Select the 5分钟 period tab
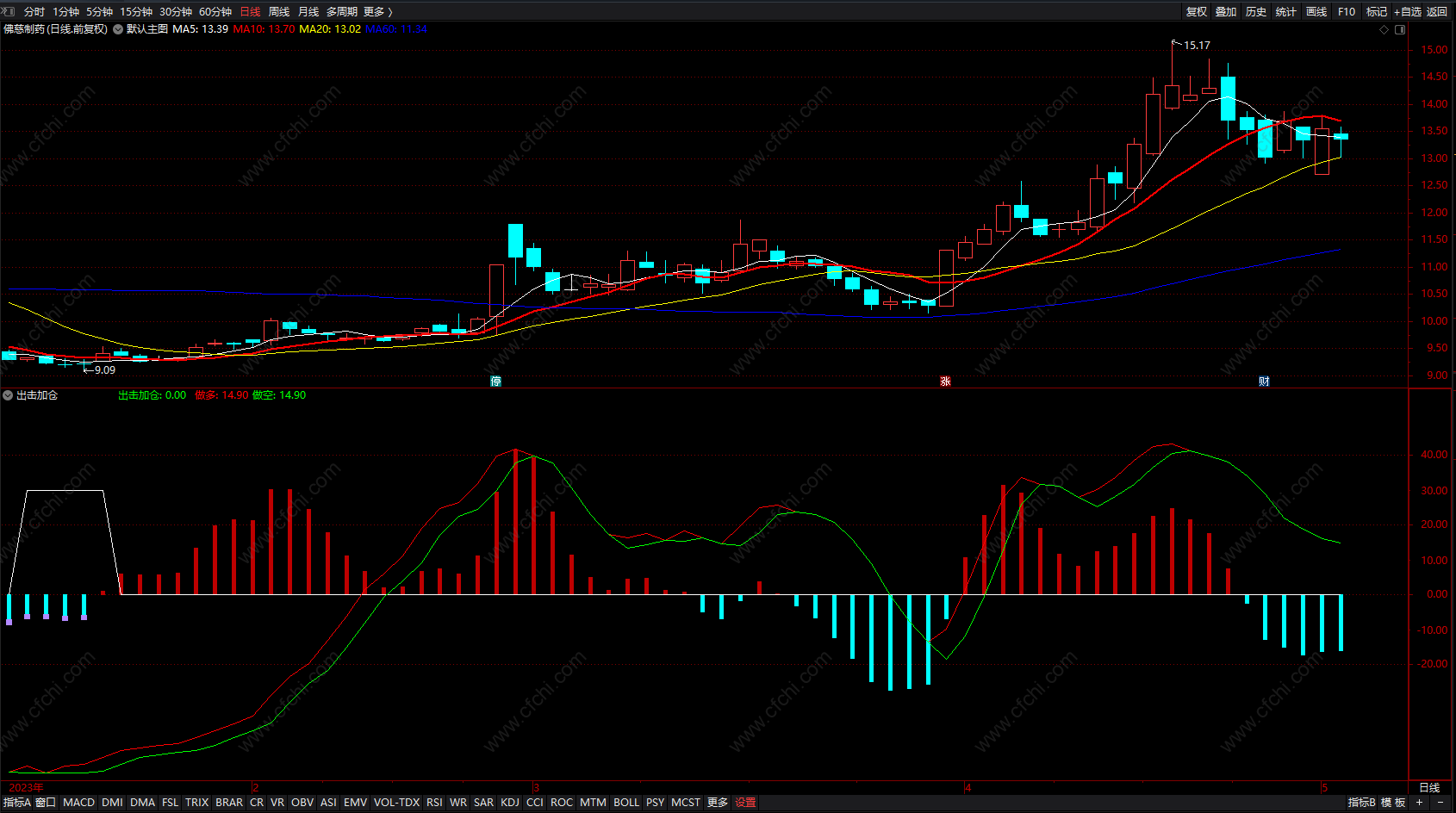Screen dimensions: 1456x813 (x=100, y=12)
